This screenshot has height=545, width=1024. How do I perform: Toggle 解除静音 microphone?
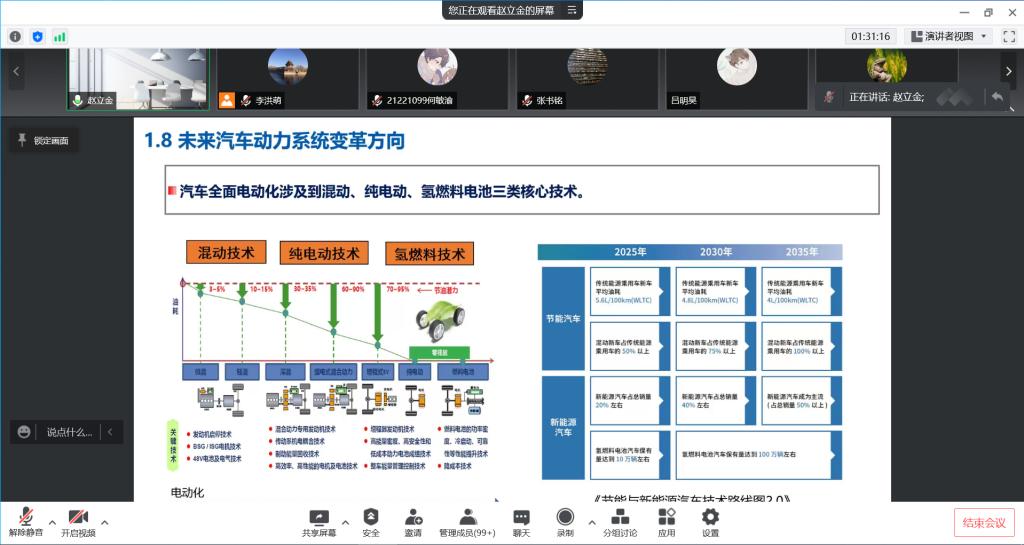[x=26, y=523]
